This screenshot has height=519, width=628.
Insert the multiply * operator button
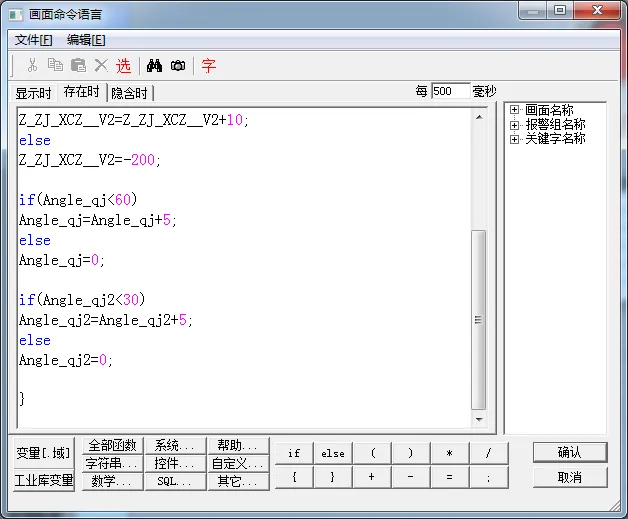click(450, 453)
